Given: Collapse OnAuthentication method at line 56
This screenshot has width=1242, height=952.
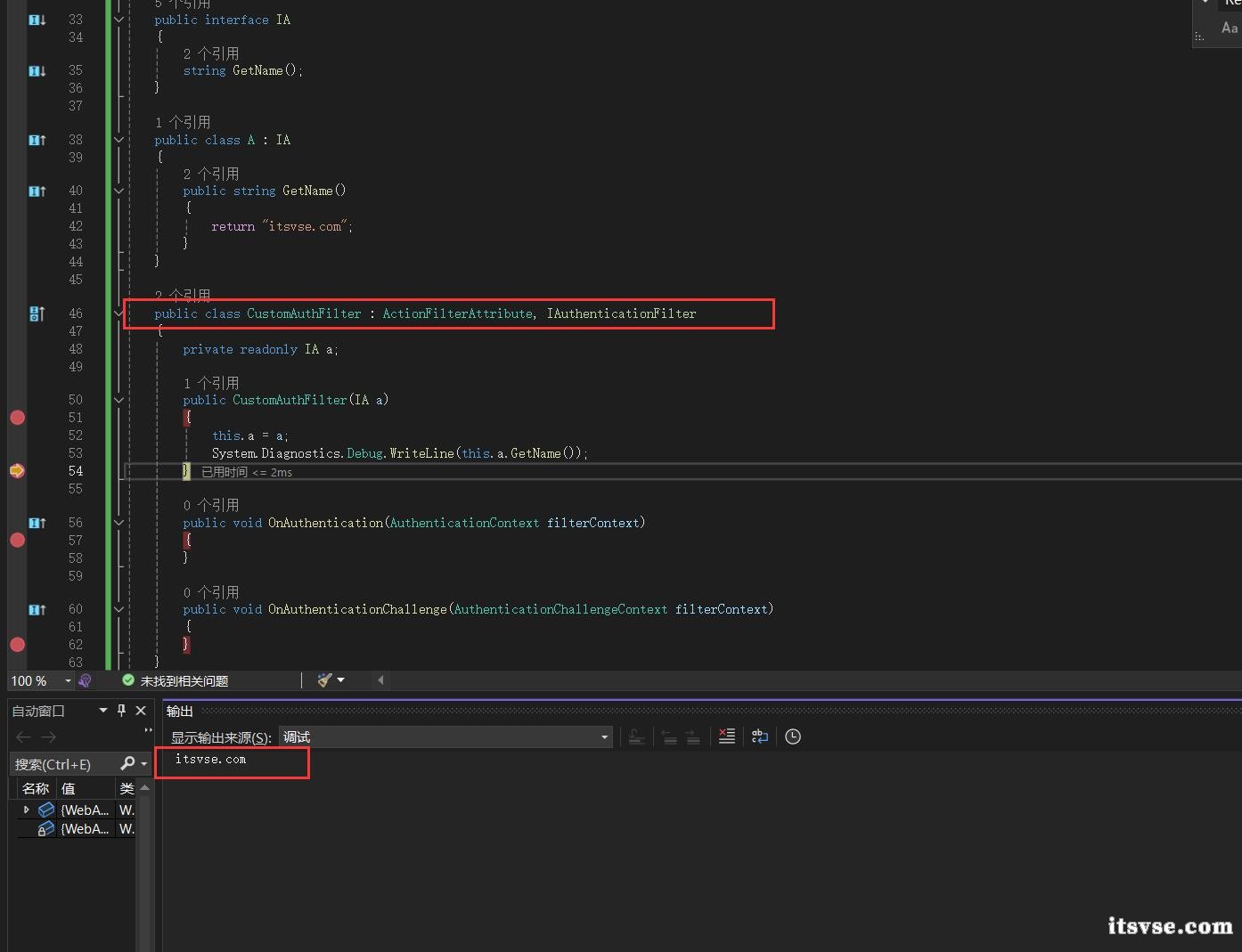Looking at the screenshot, I should point(118,523).
